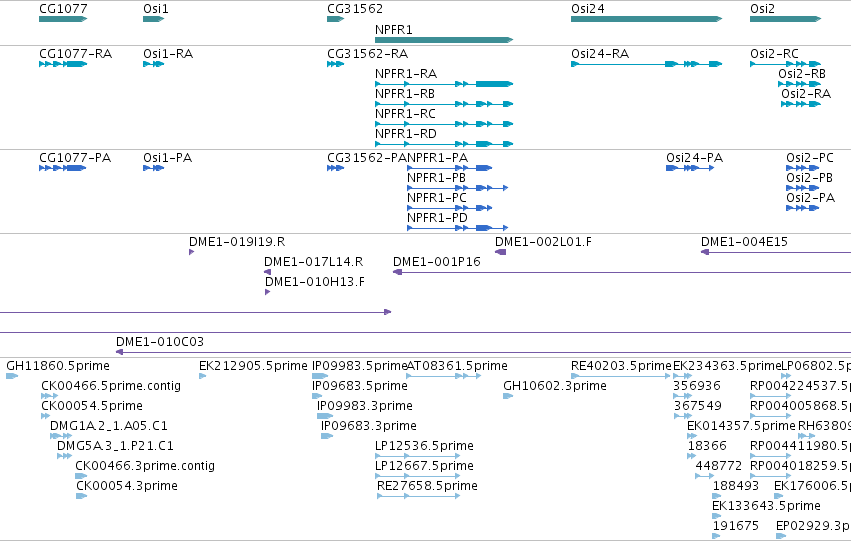The width and height of the screenshot is (851, 541).
Task: Click the DMG5A3_1.P21.C1 feature
Action: [65, 456]
